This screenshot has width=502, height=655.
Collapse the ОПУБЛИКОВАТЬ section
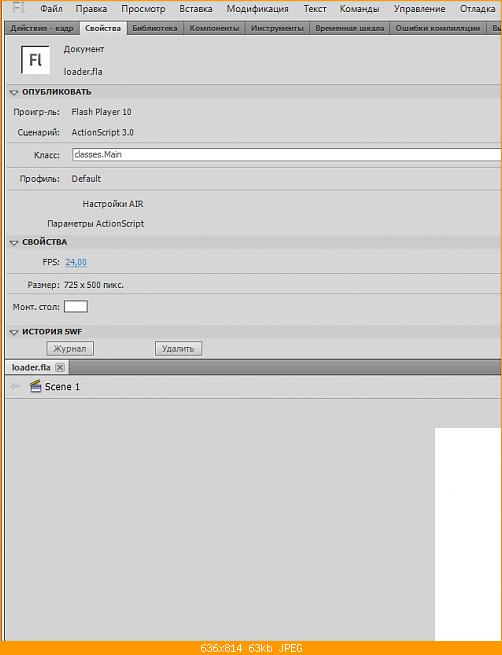point(14,92)
